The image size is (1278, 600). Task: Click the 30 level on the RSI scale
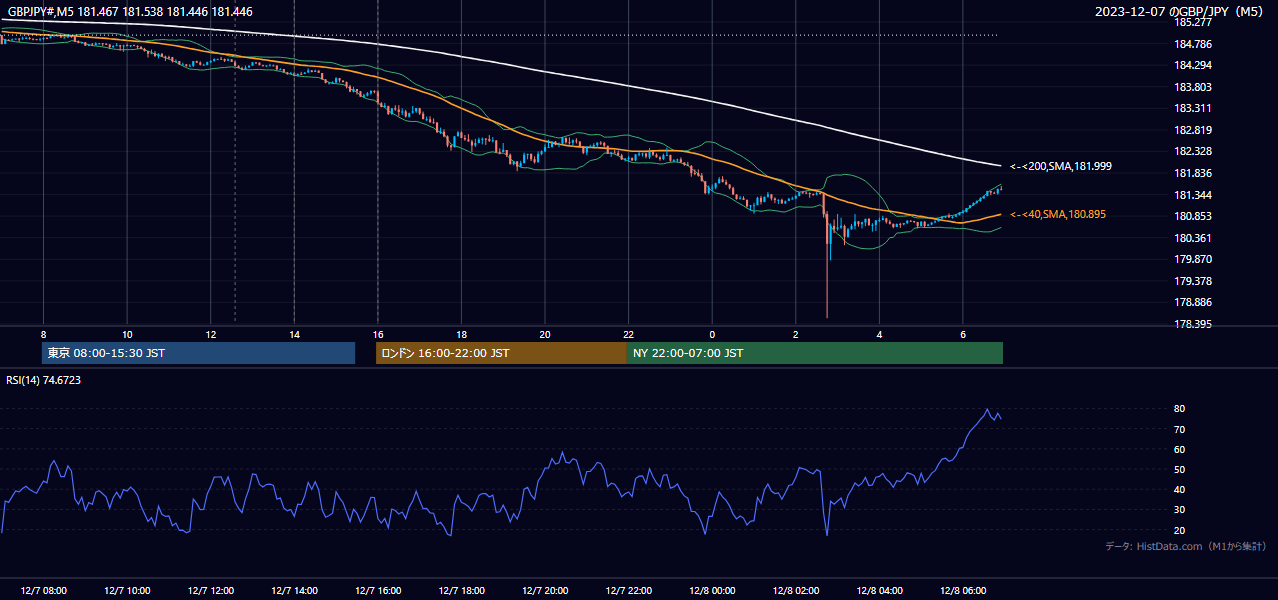[1180, 510]
